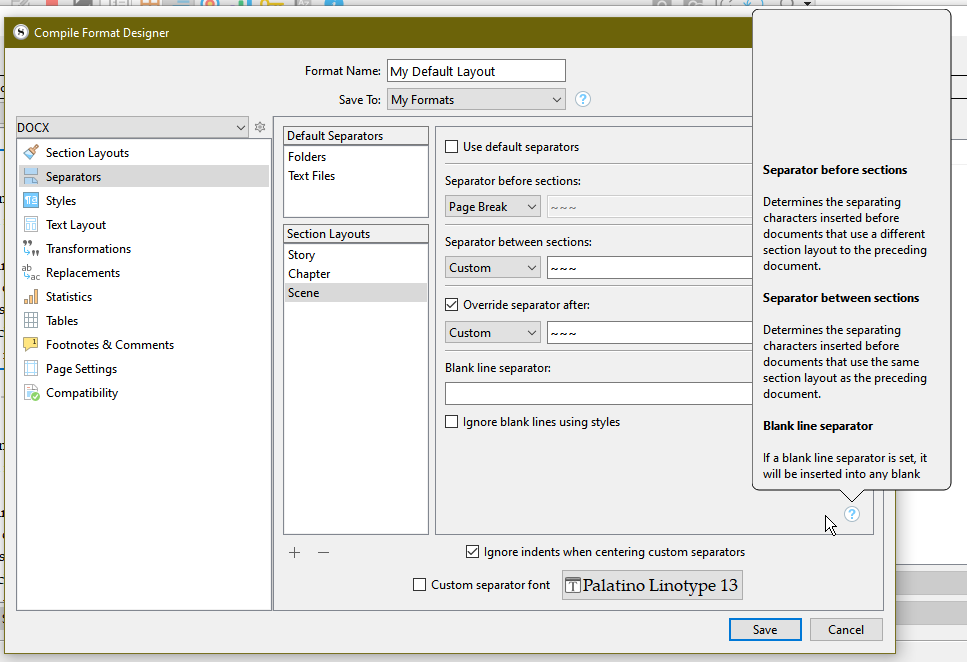Click the Blank line separator field
967x662 pixels.
point(599,394)
